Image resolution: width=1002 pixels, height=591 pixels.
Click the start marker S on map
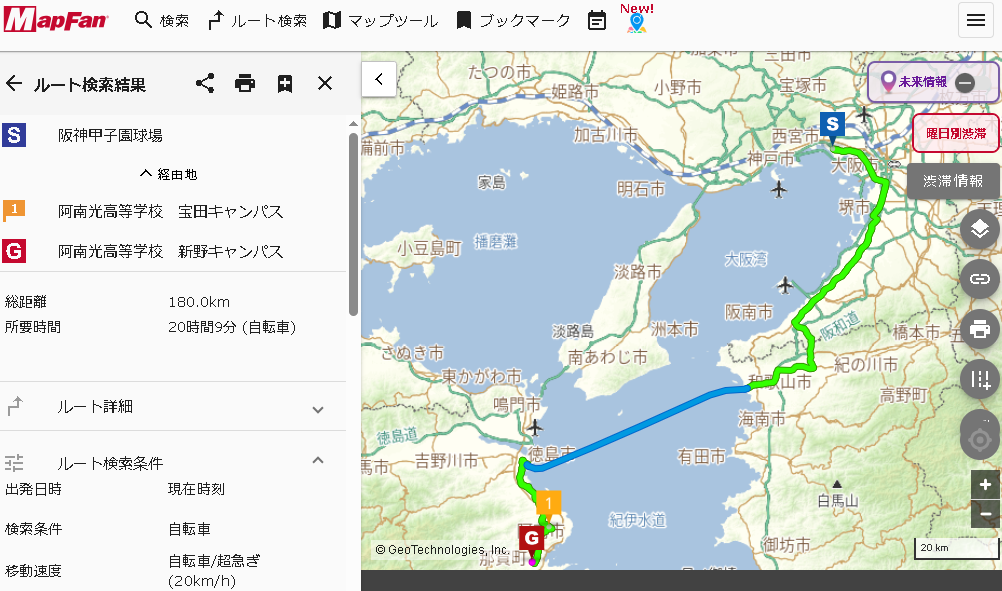(831, 123)
